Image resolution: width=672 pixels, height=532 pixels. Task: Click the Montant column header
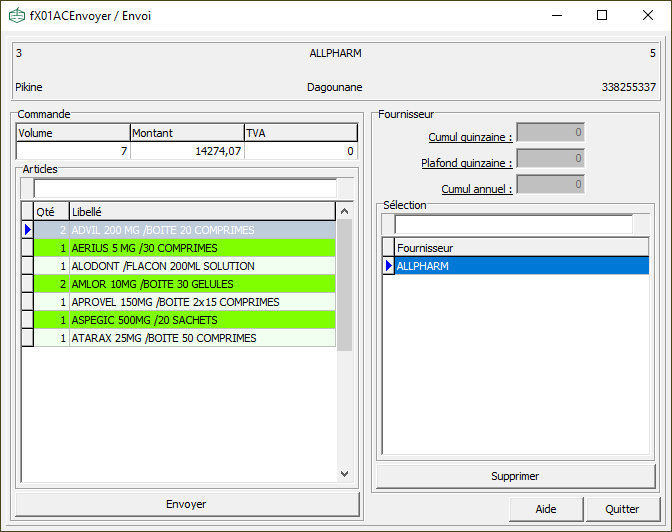click(187, 133)
